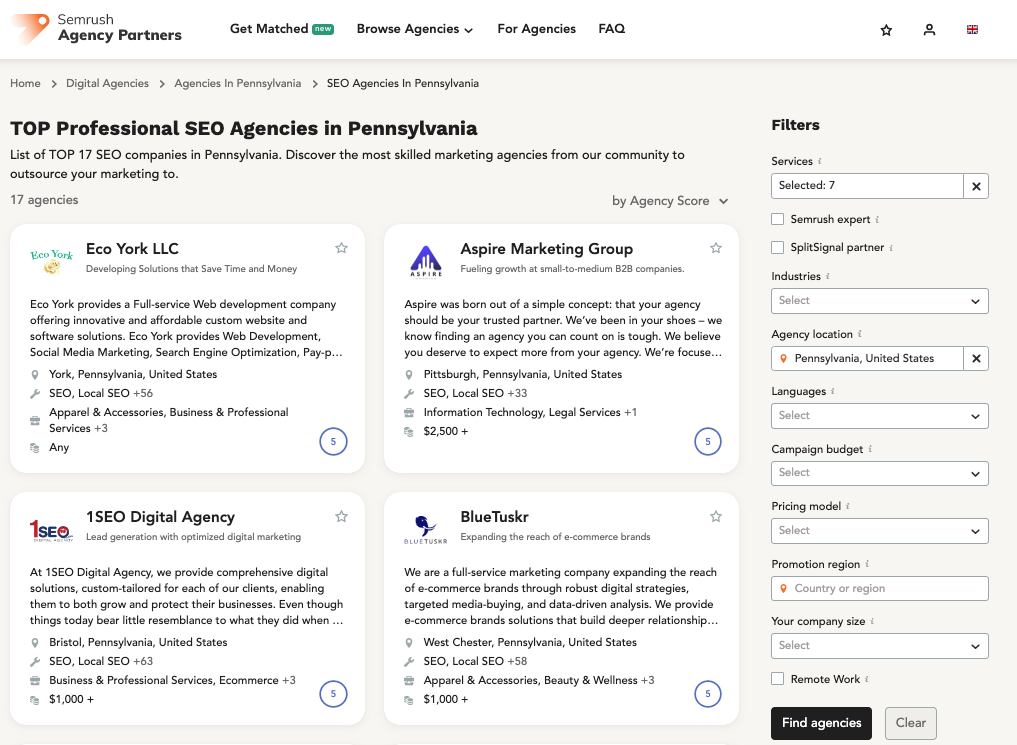
Task: Open the Services 'Selected: 7' dropdown
Action: [867, 186]
